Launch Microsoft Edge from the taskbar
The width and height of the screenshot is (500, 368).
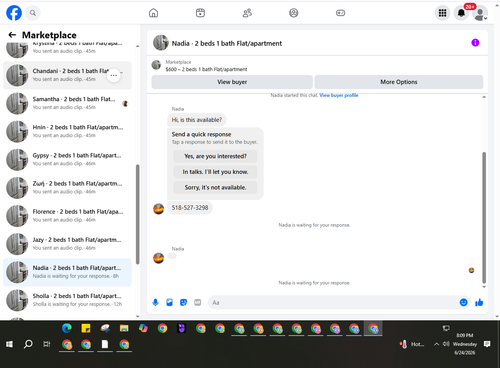[67, 328]
